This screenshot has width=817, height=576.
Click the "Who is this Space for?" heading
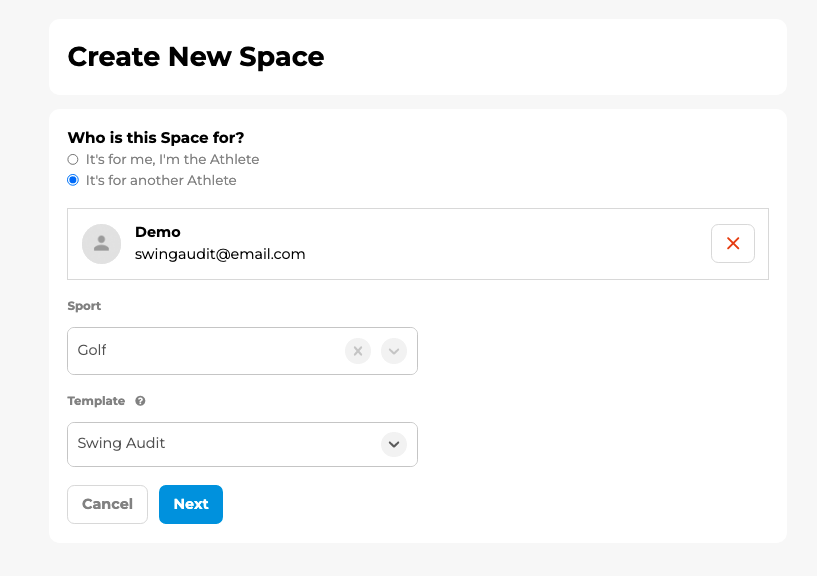[x=156, y=138]
